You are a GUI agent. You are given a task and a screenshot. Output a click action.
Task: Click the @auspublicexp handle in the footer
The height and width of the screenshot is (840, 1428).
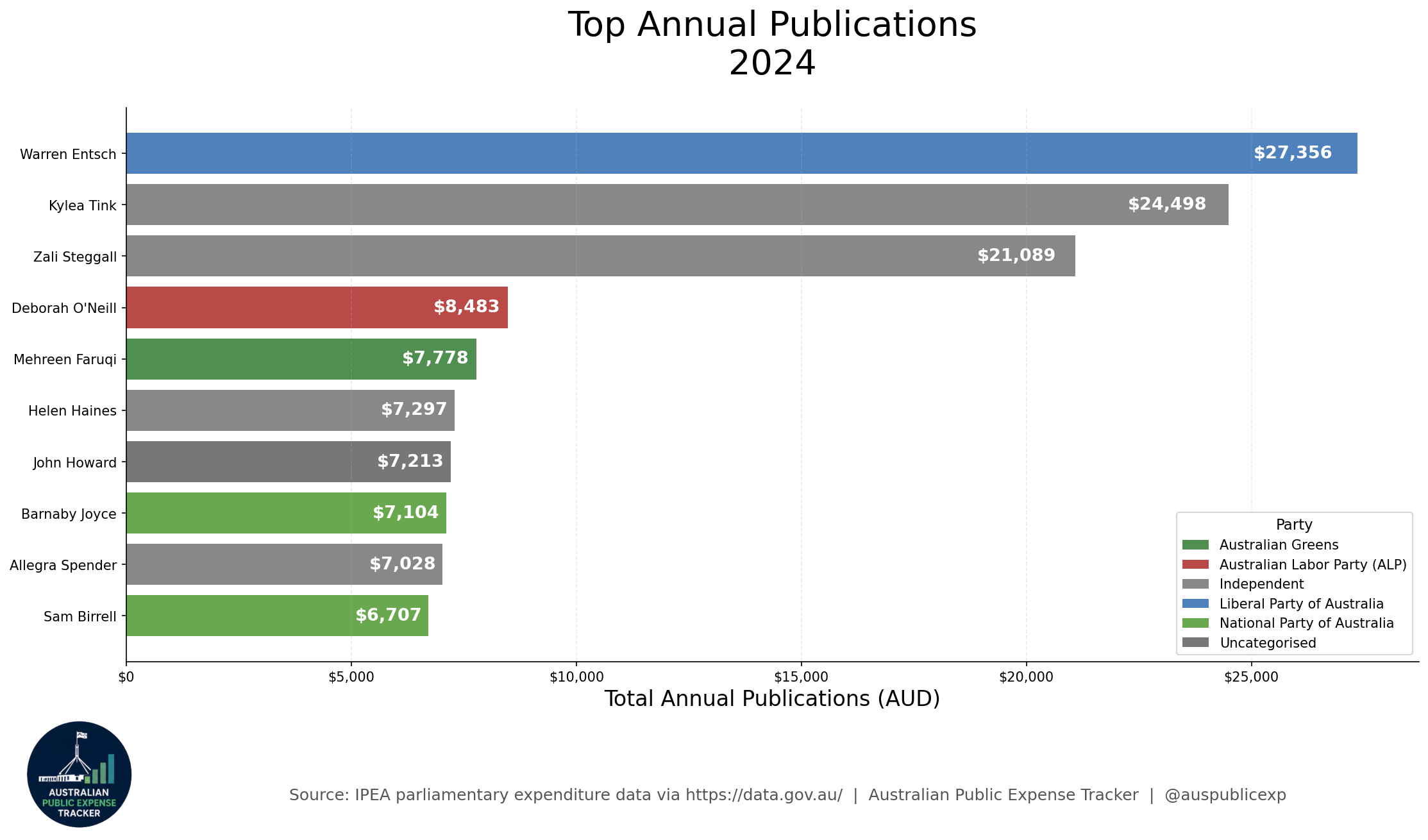(x=1225, y=795)
